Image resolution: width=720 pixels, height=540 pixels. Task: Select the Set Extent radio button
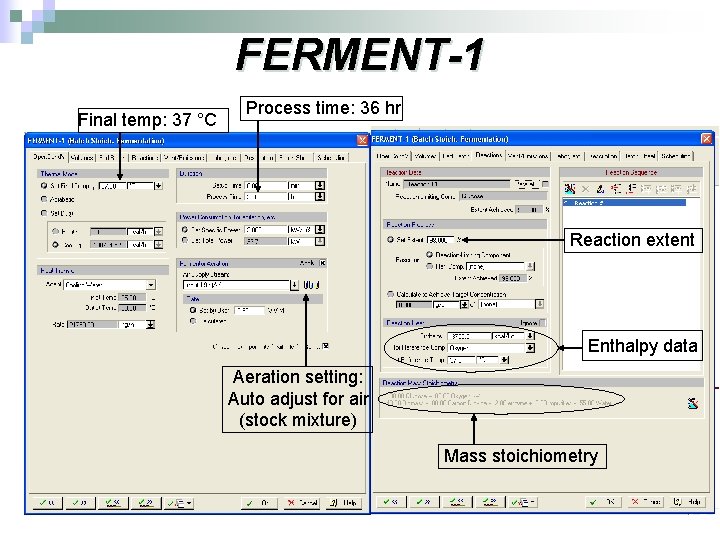point(390,239)
